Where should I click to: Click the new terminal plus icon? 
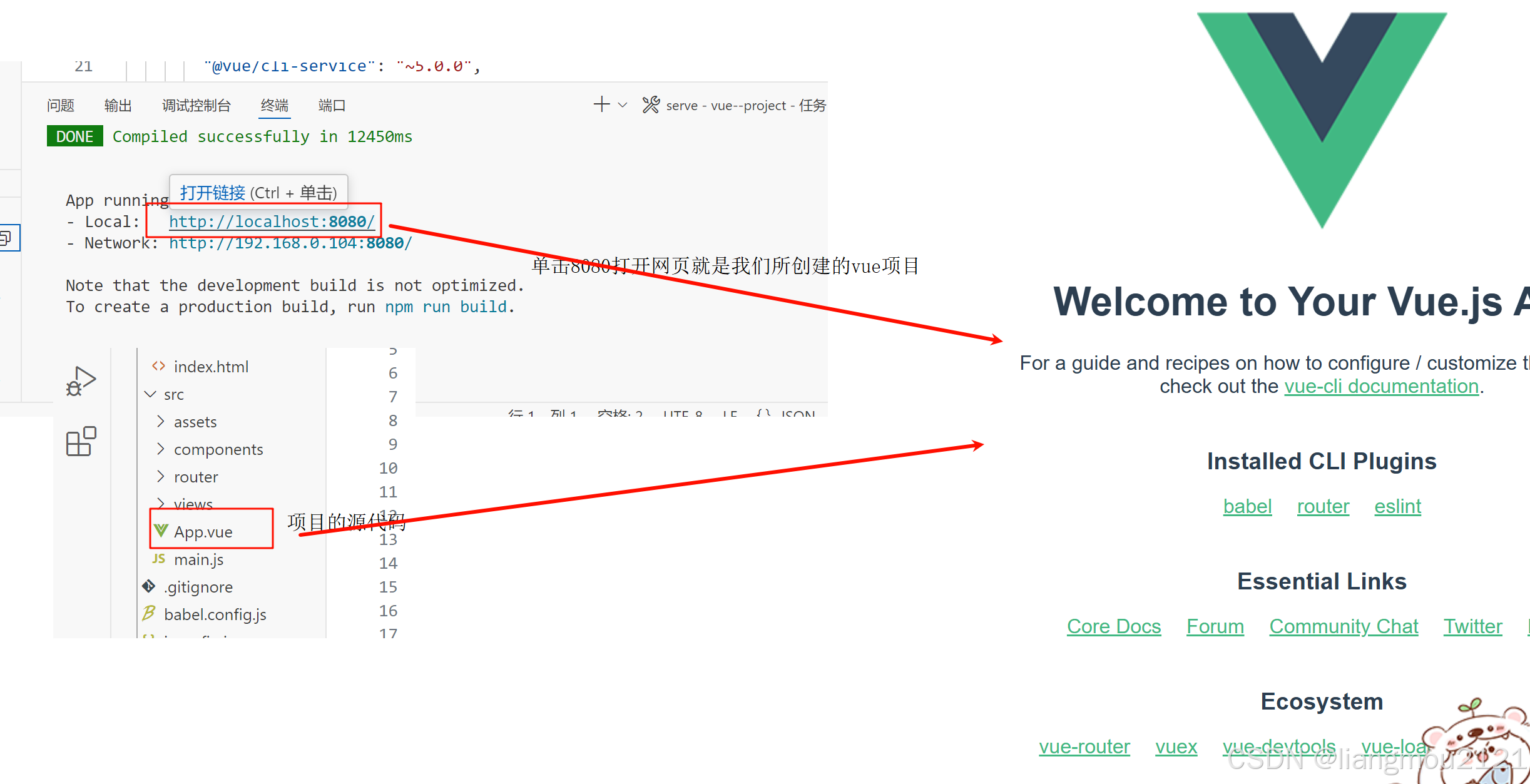[x=601, y=104]
